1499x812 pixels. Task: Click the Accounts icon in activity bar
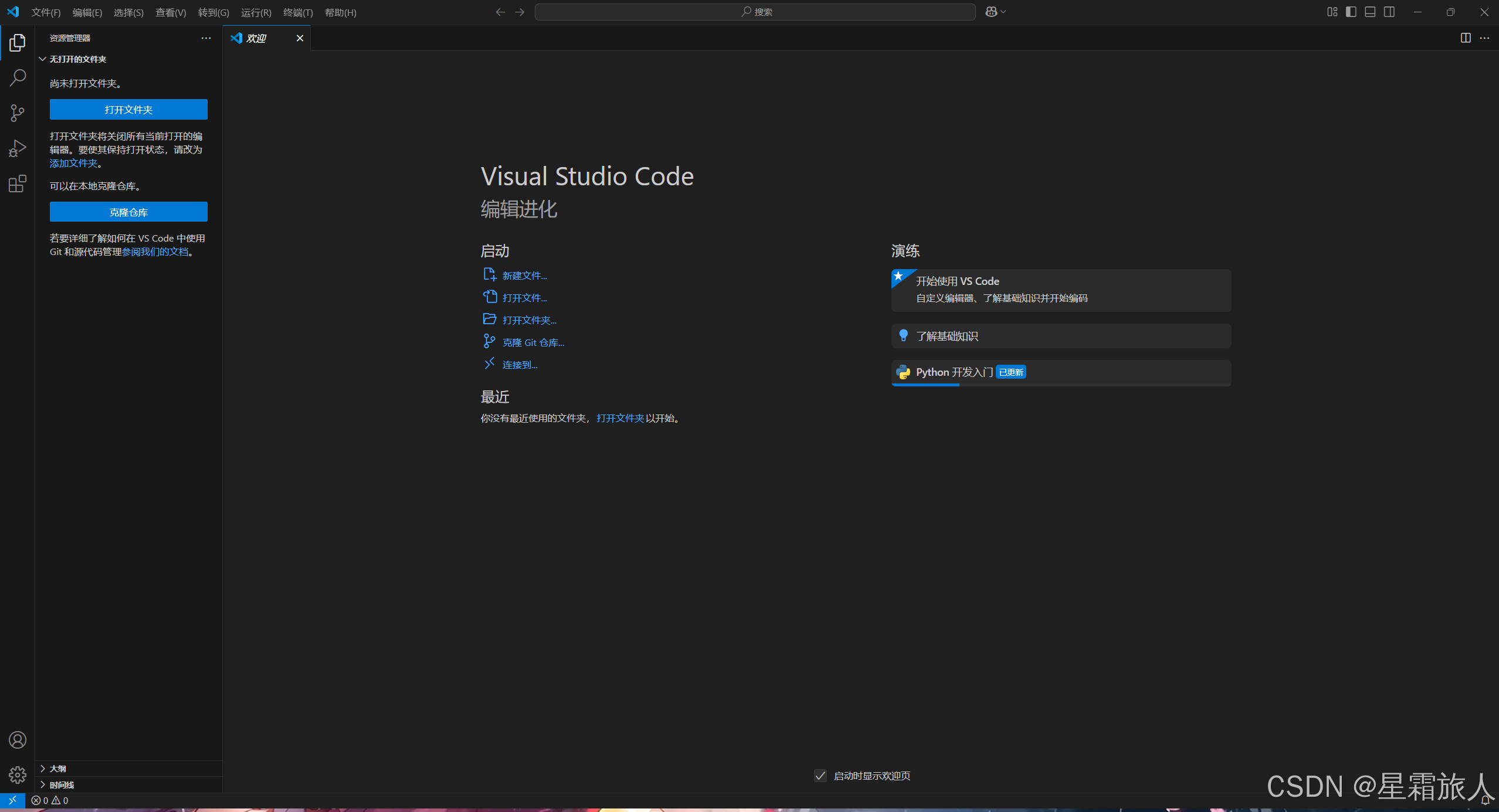coord(18,740)
